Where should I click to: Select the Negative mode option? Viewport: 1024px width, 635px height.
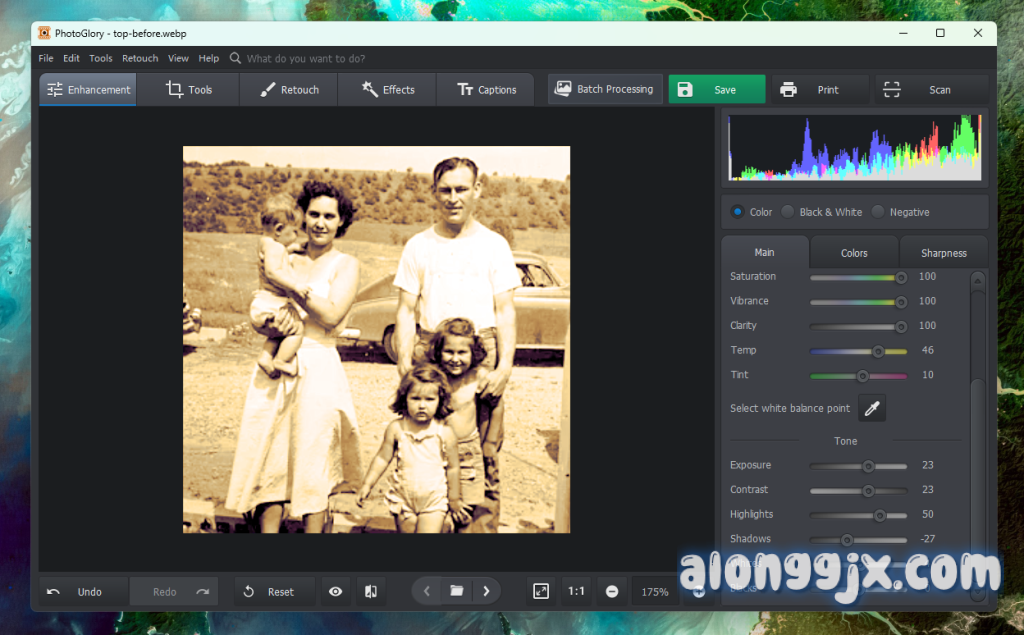point(878,212)
